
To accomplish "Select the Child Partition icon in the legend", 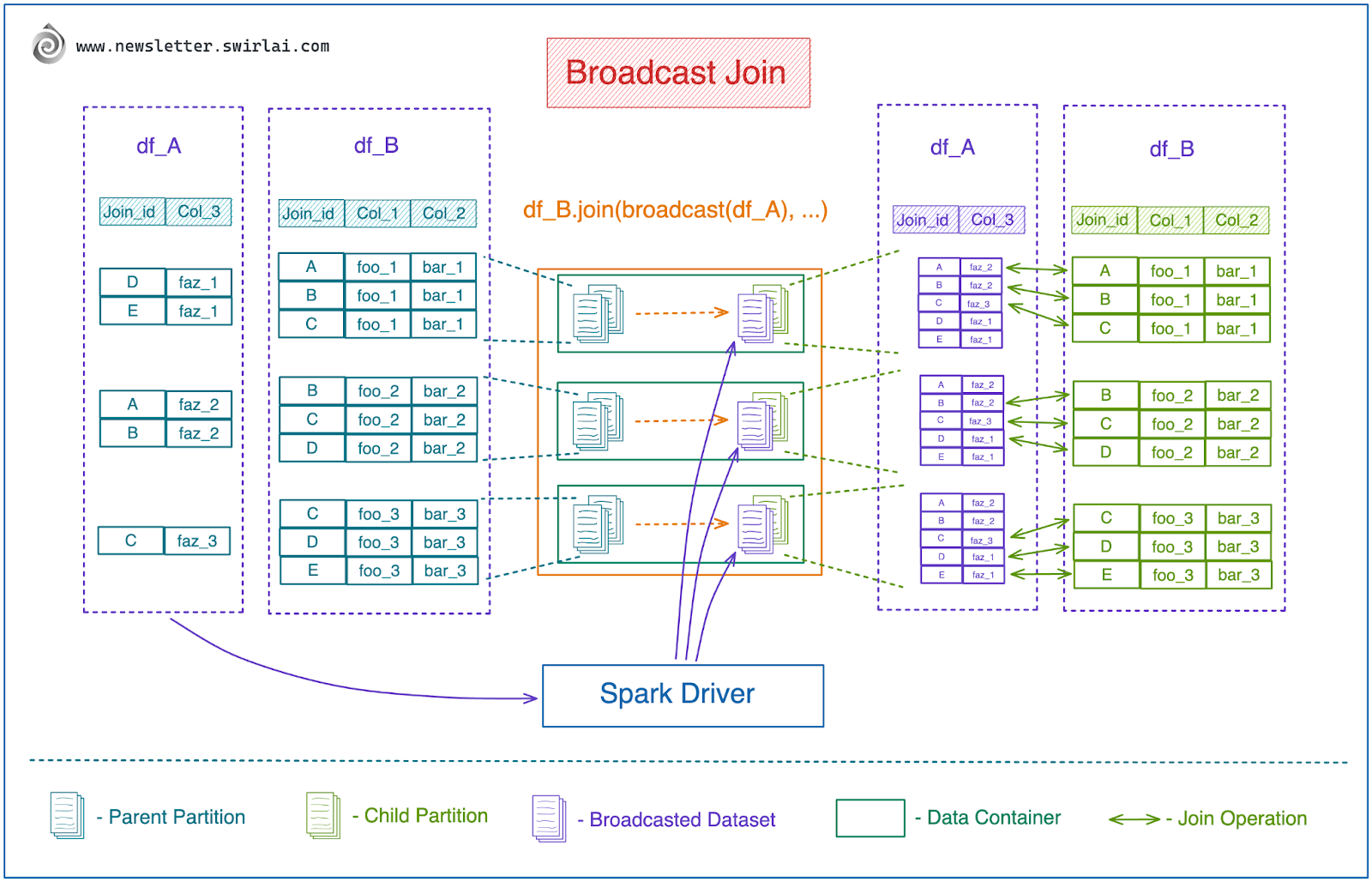I will pyautogui.click(x=323, y=815).
